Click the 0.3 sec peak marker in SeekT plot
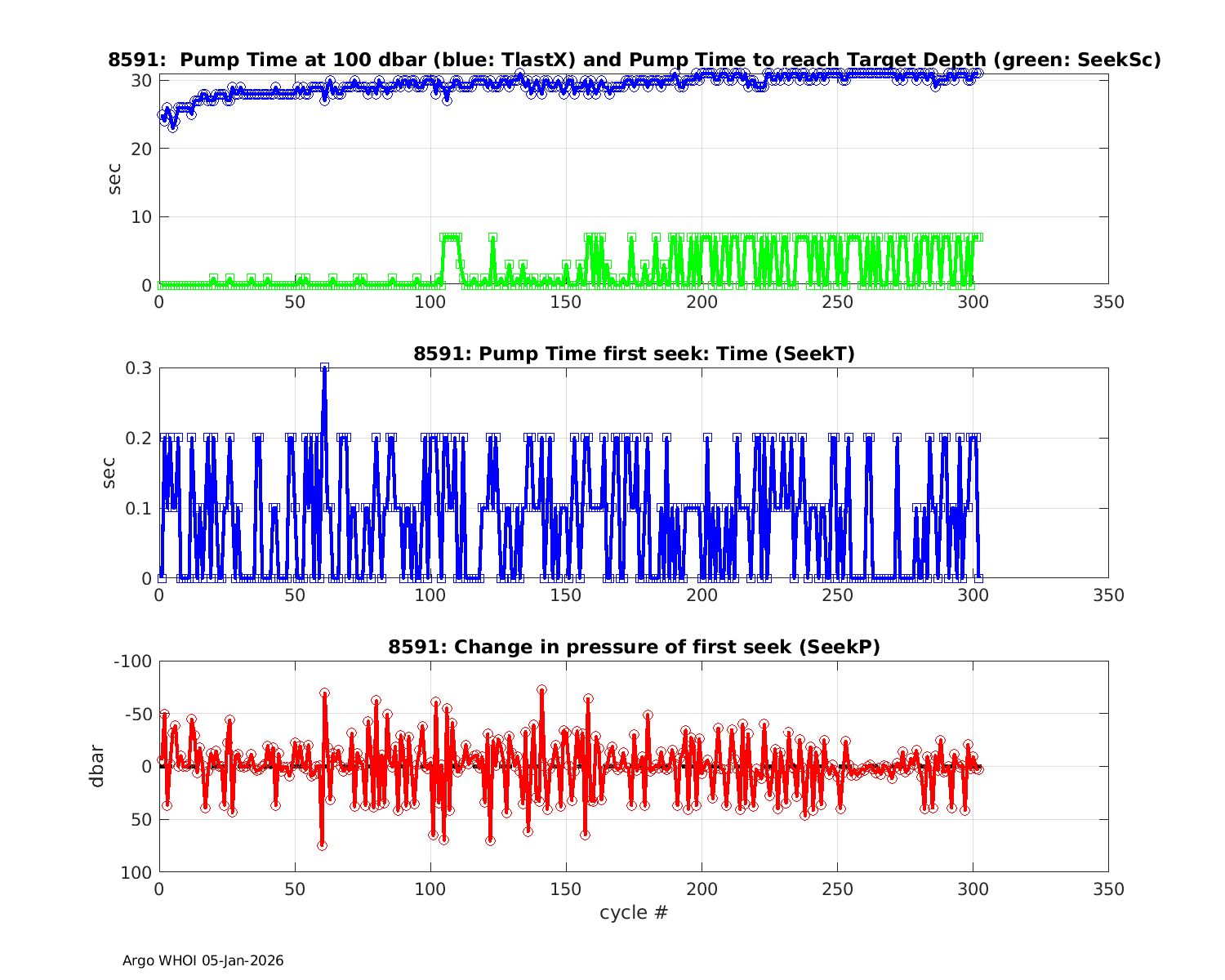Viewport: 1225px width, 980px height. click(x=324, y=367)
